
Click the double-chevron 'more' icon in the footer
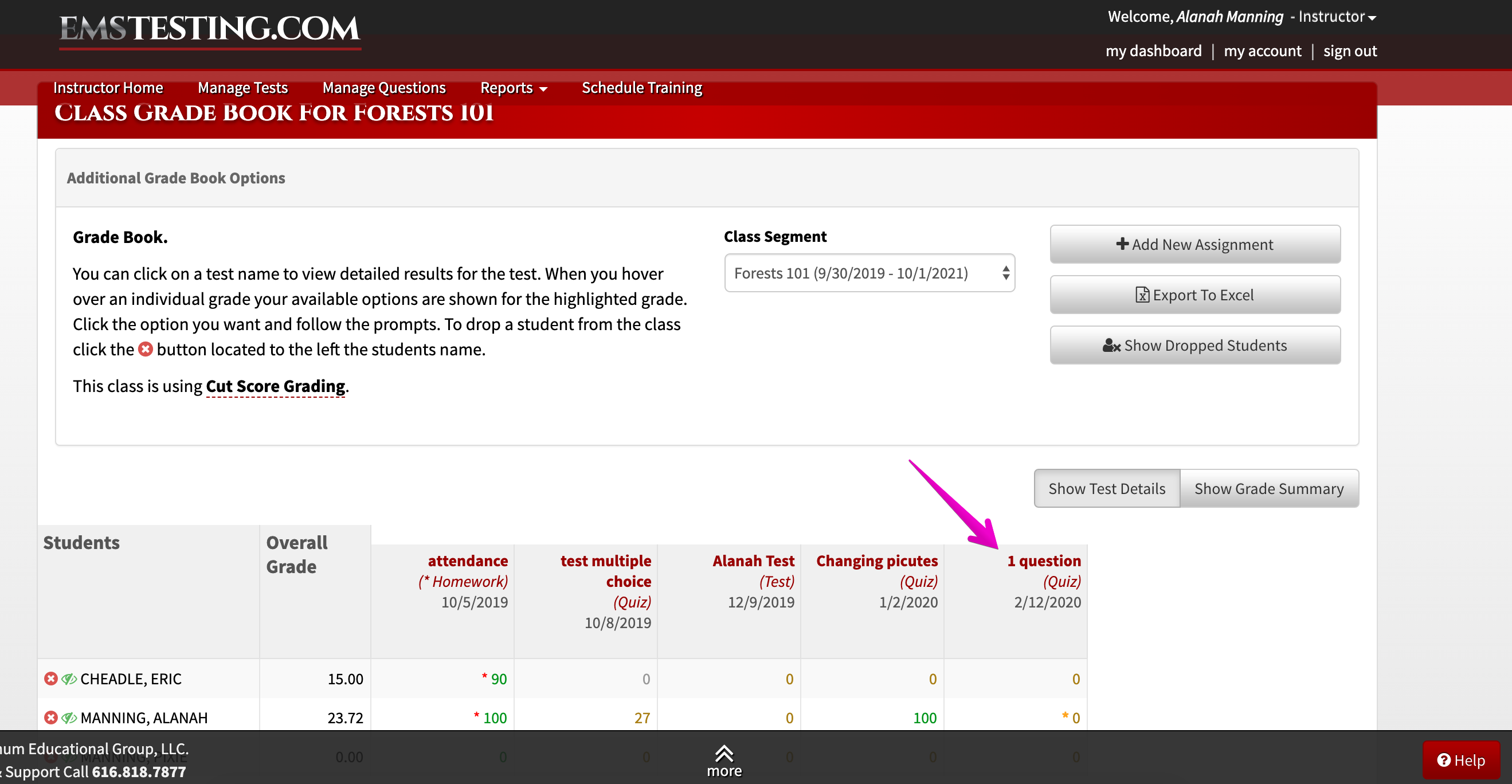724,754
